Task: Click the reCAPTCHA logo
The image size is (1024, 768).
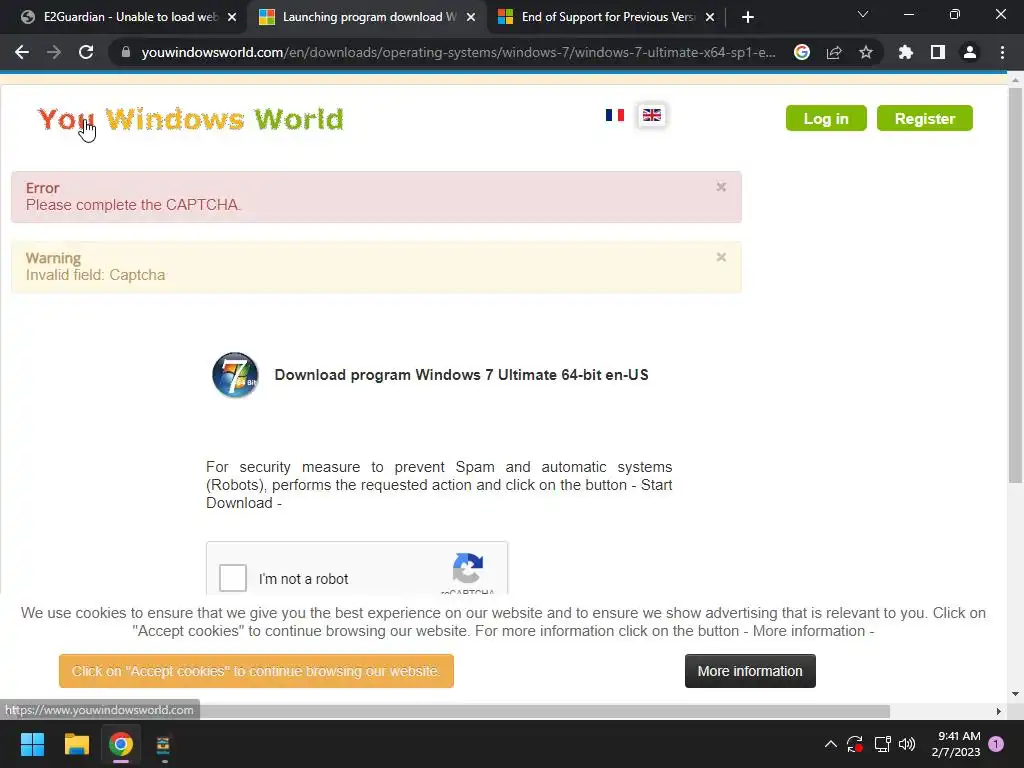Action: click(468, 568)
